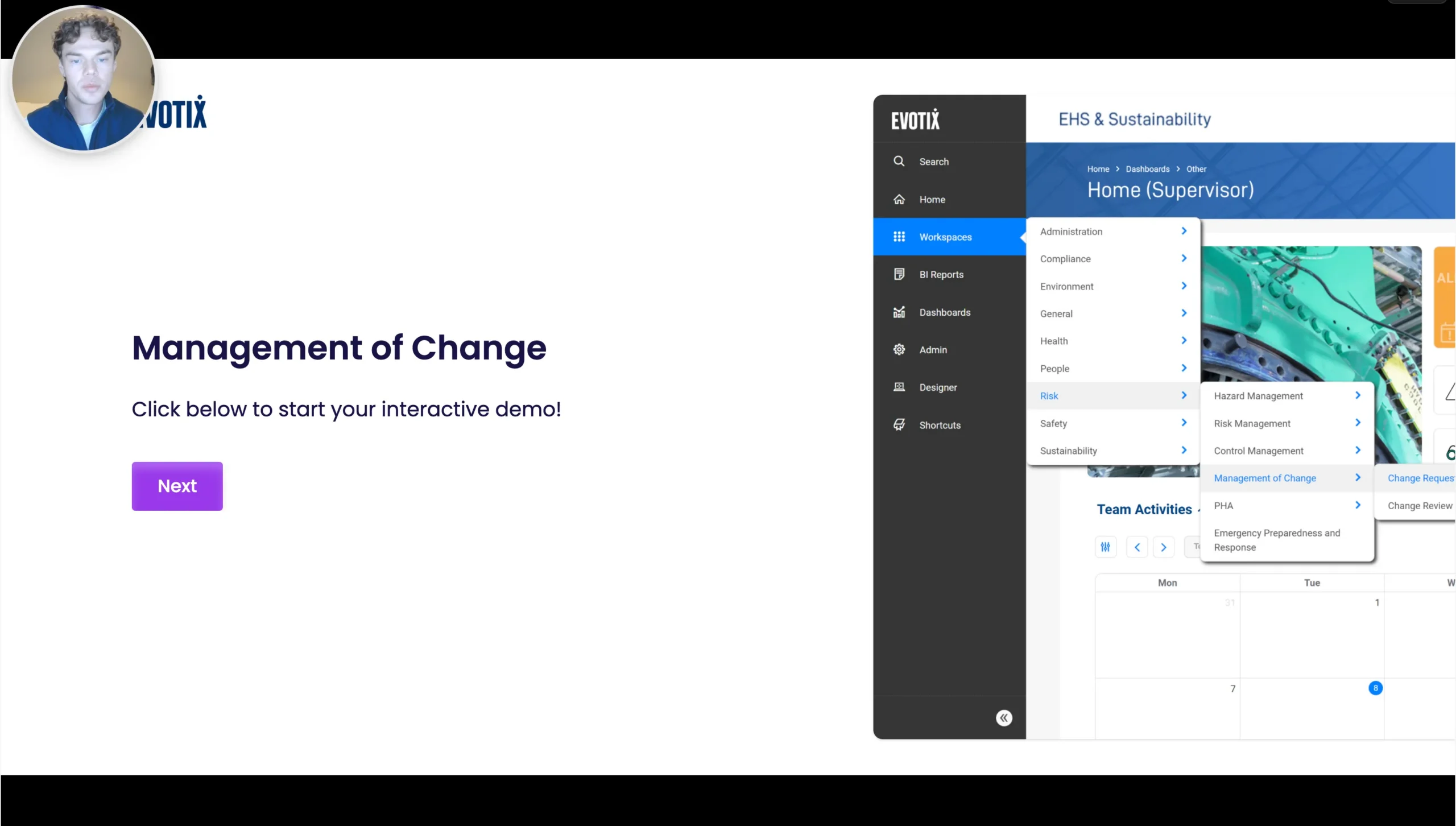Select the Risk workspace menu item
The image size is (1456, 826).
tap(1113, 396)
